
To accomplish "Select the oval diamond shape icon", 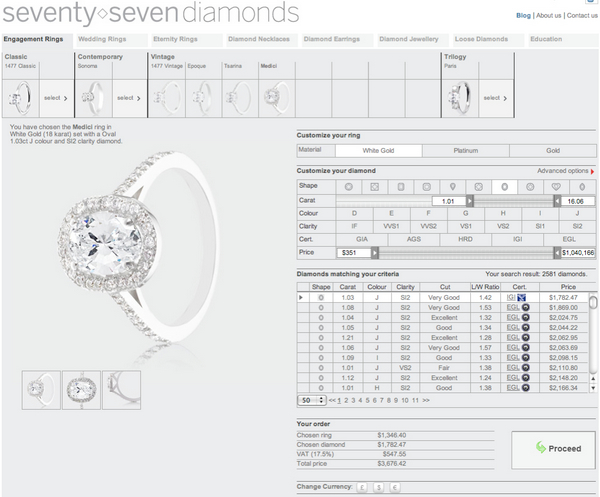I will pyautogui.click(x=504, y=187).
